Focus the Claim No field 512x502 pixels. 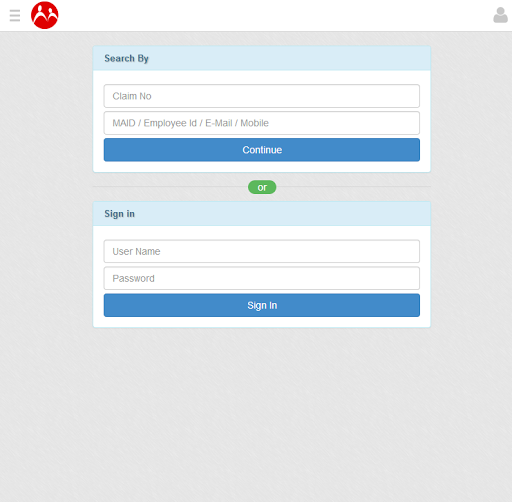coord(262,96)
